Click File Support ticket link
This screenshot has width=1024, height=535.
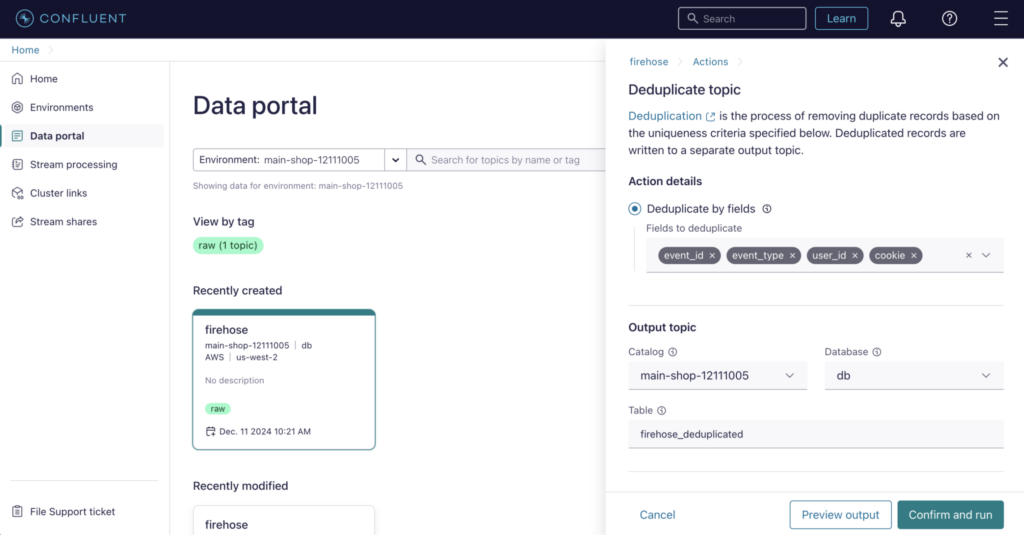72,511
